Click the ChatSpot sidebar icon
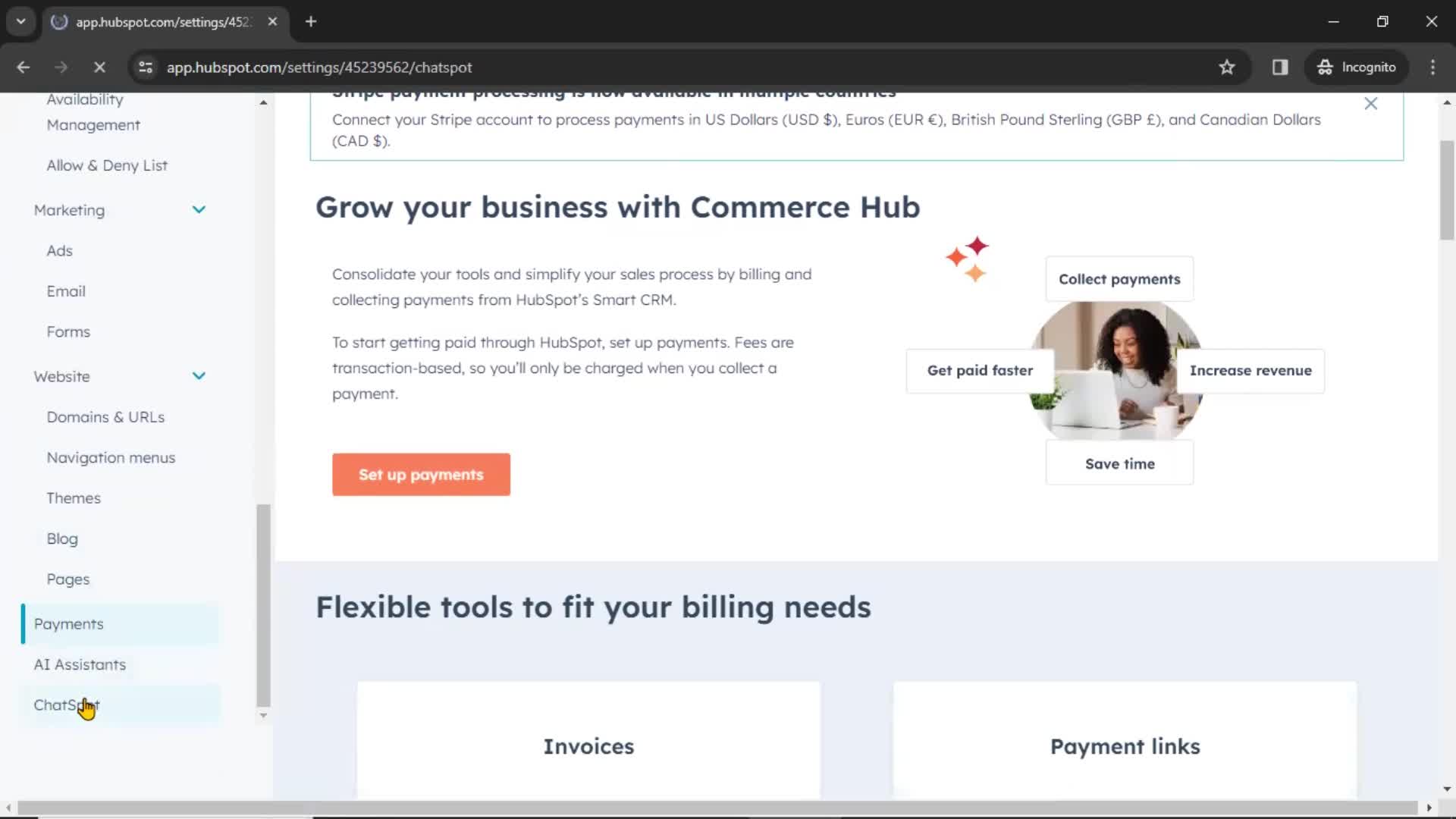The width and height of the screenshot is (1456, 819). (x=65, y=704)
